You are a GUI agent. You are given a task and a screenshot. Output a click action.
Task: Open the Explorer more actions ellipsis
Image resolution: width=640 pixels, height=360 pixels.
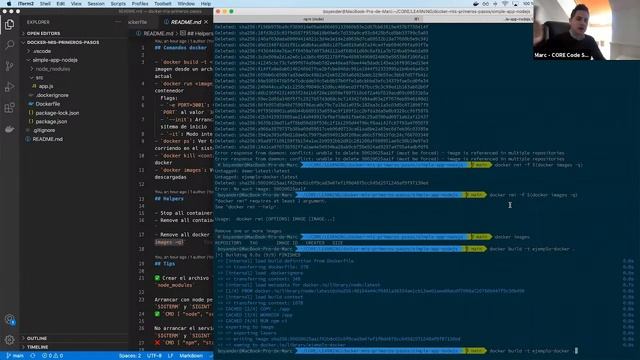118,22
